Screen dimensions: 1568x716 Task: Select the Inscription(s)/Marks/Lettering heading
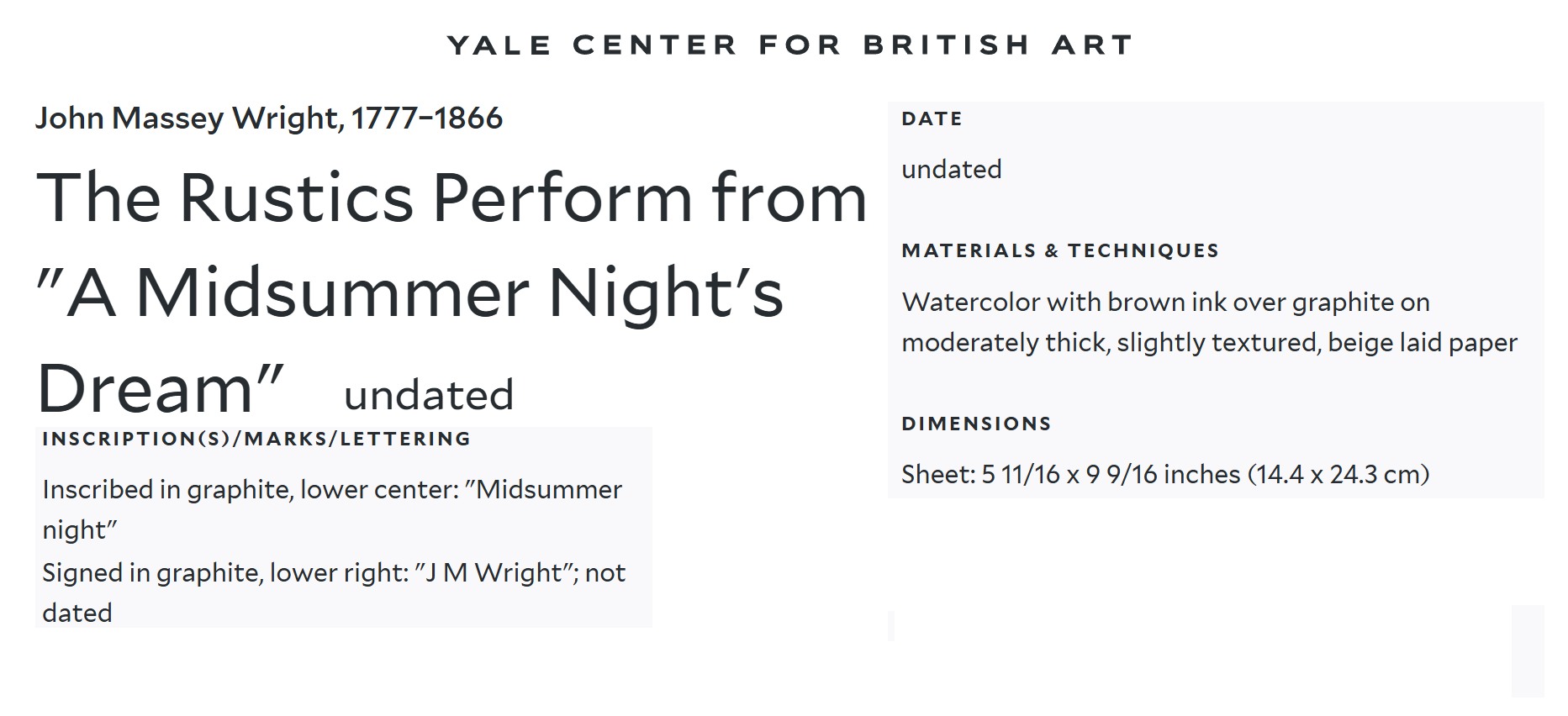click(256, 439)
